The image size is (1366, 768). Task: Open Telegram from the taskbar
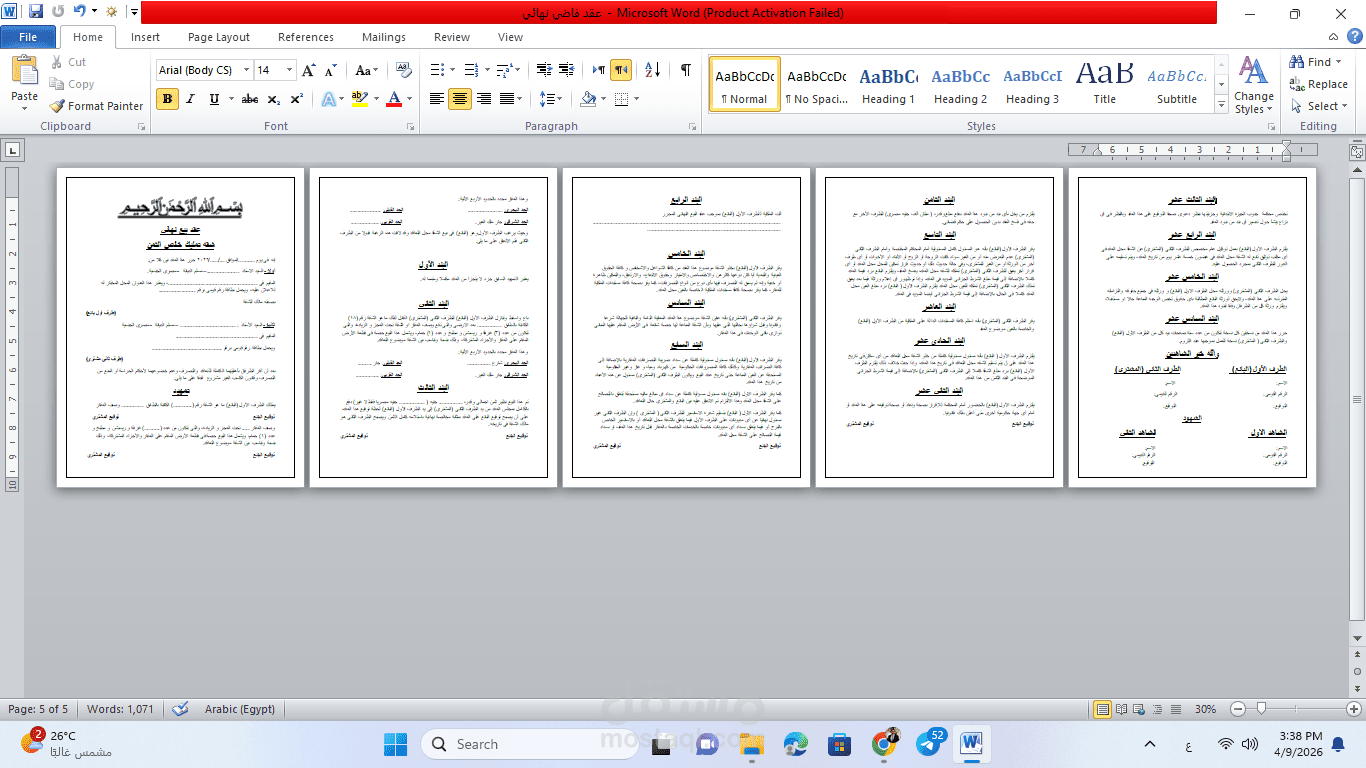[x=928, y=744]
